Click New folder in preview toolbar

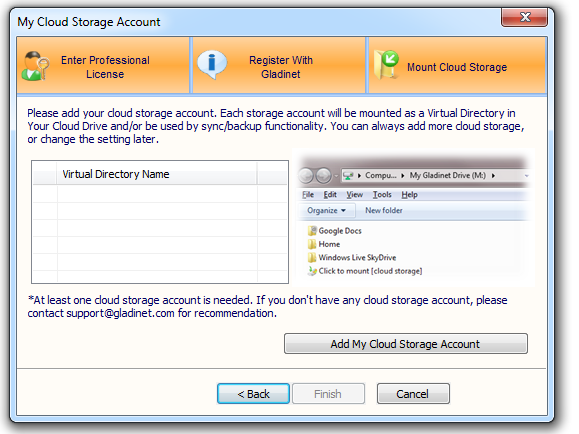[384, 211]
